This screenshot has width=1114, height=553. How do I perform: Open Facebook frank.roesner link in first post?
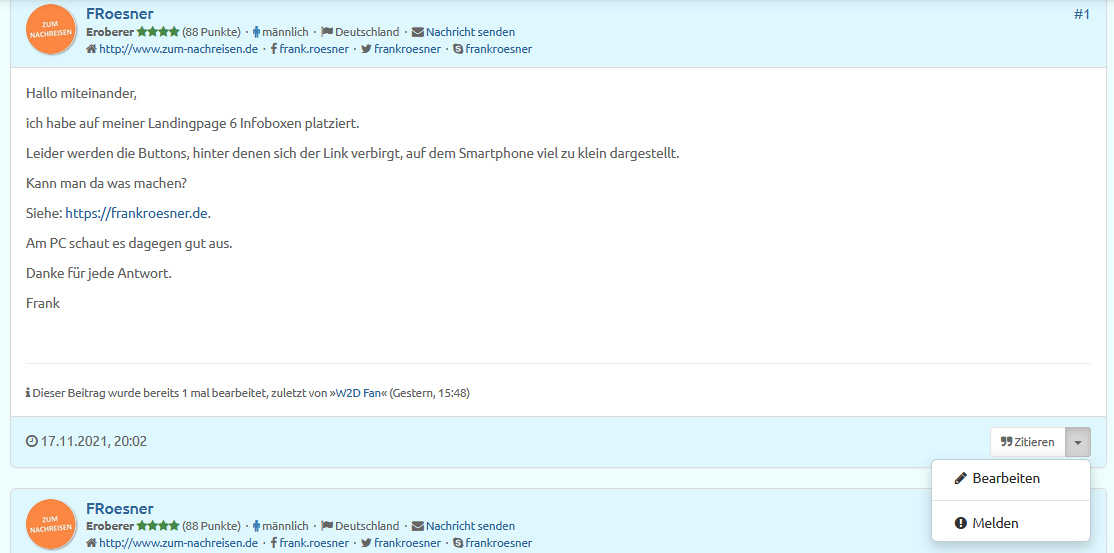[314, 49]
